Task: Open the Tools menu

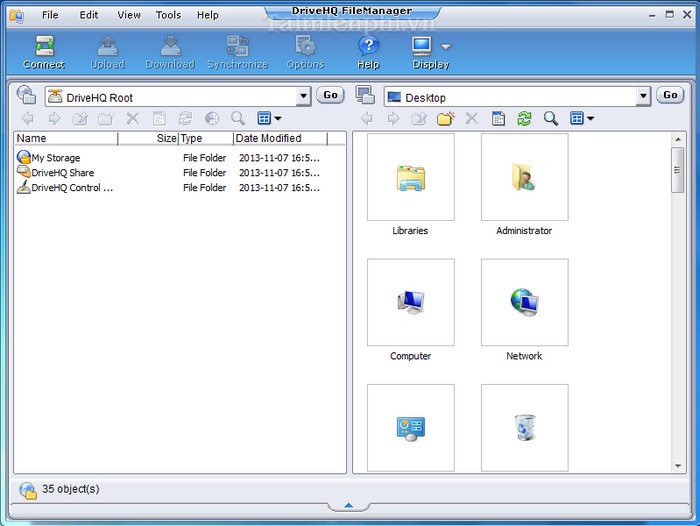Action: pos(168,15)
